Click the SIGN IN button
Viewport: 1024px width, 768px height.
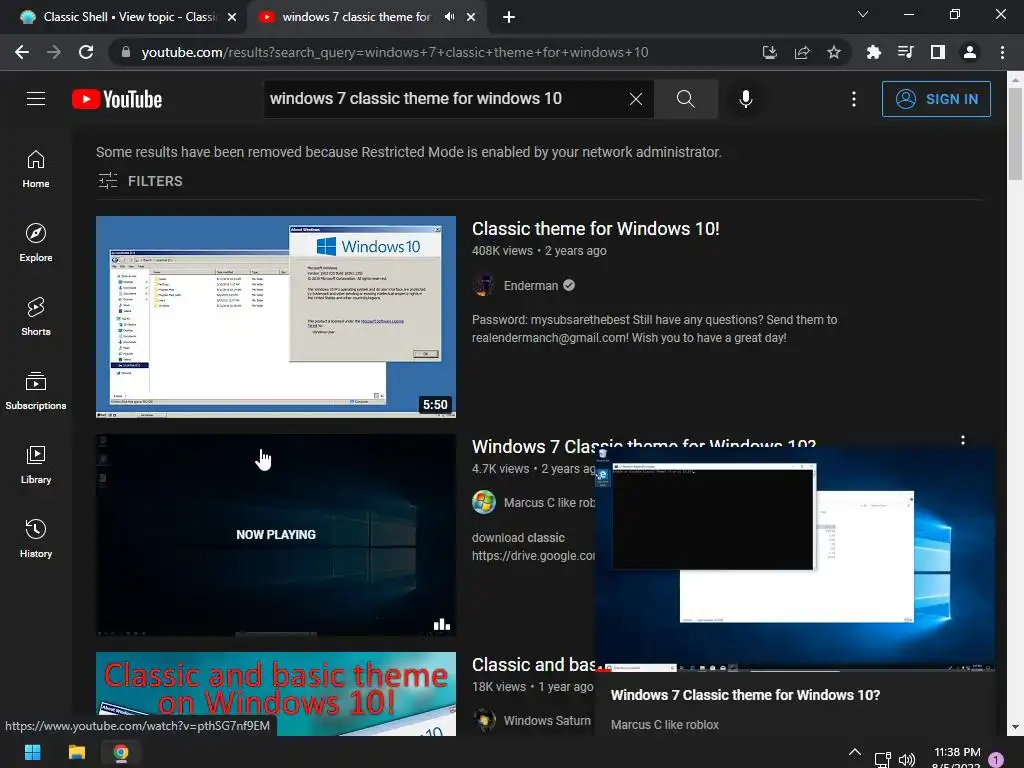coord(936,99)
